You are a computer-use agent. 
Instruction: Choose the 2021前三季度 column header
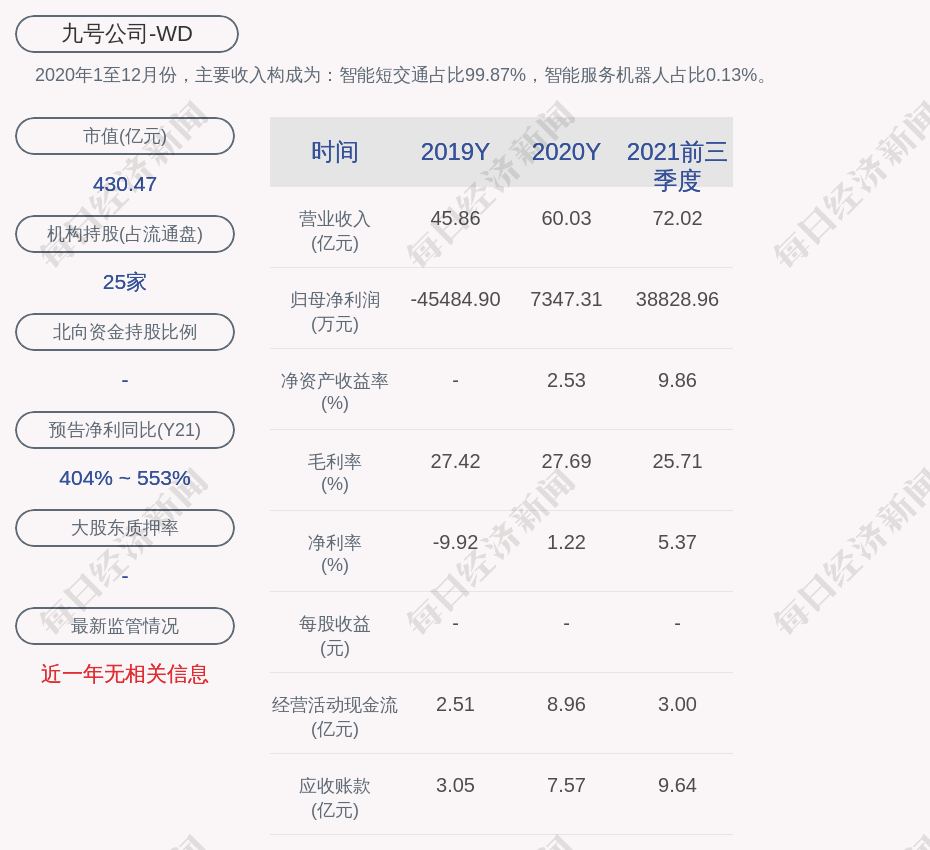coord(677,165)
